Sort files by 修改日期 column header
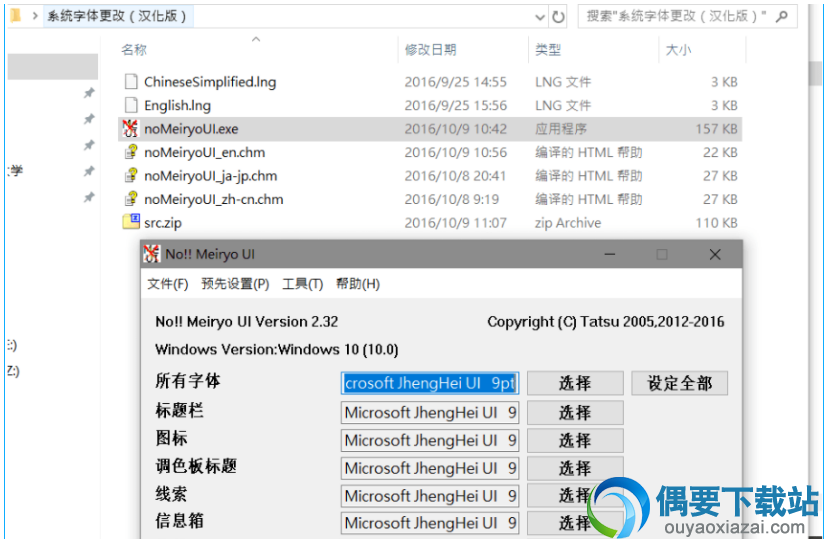 pos(430,50)
